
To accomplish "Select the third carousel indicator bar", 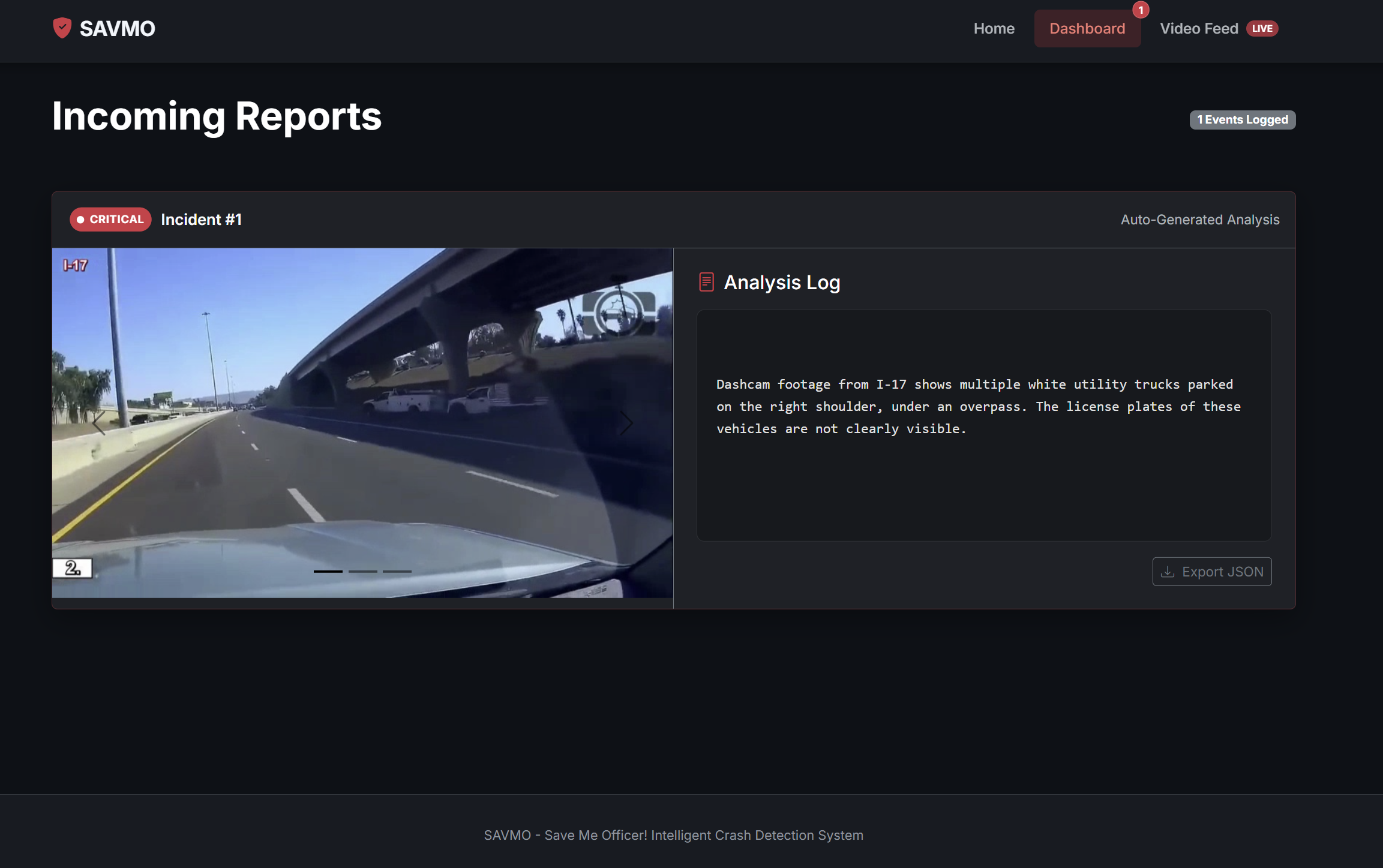I will click(x=397, y=571).
